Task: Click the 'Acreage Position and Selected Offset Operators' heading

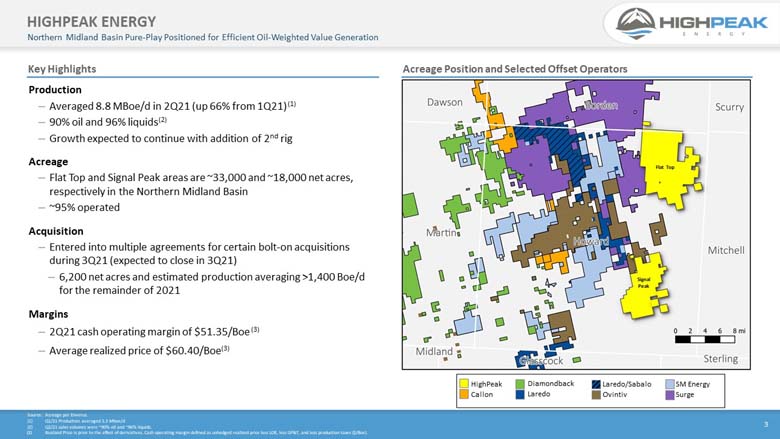Action: coord(515,69)
